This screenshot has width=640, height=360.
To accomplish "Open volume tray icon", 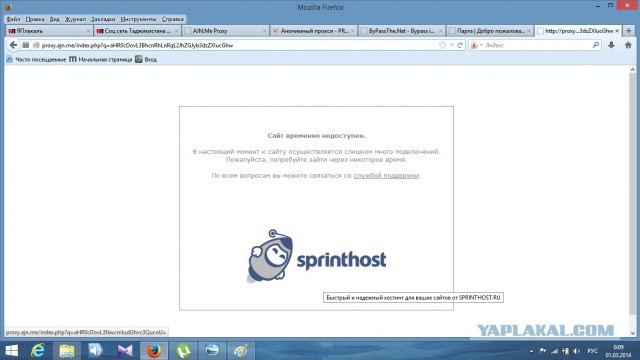I will coord(576,351).
